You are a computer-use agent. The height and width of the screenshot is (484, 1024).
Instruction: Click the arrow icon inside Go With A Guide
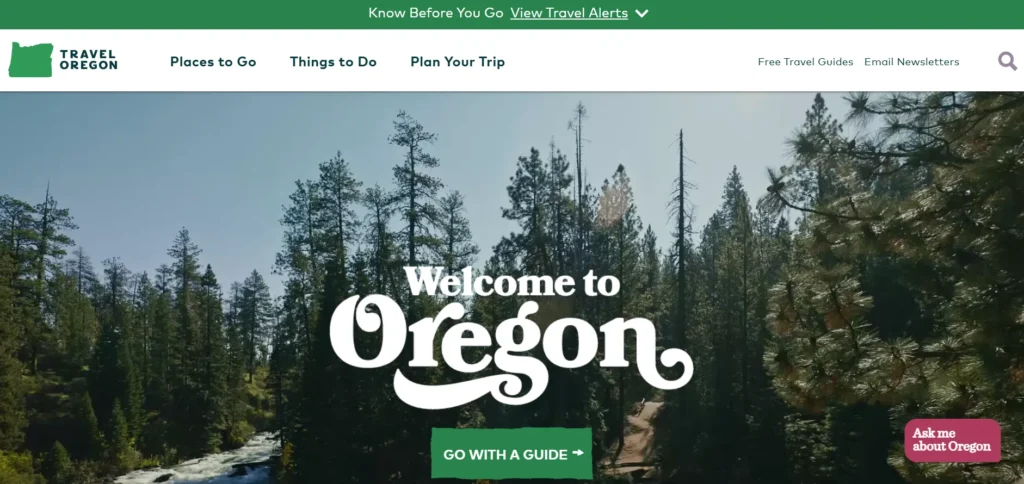[x=577, y=453]
